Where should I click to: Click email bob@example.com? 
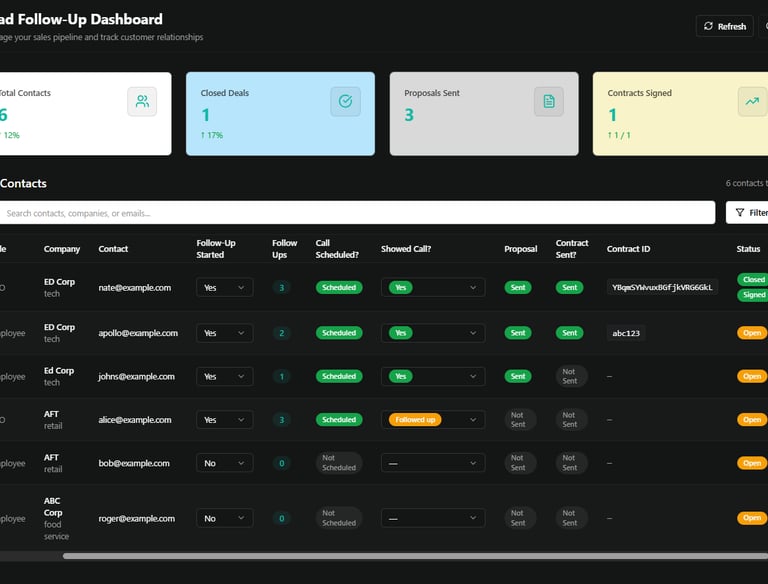click(x=134, y=463)
